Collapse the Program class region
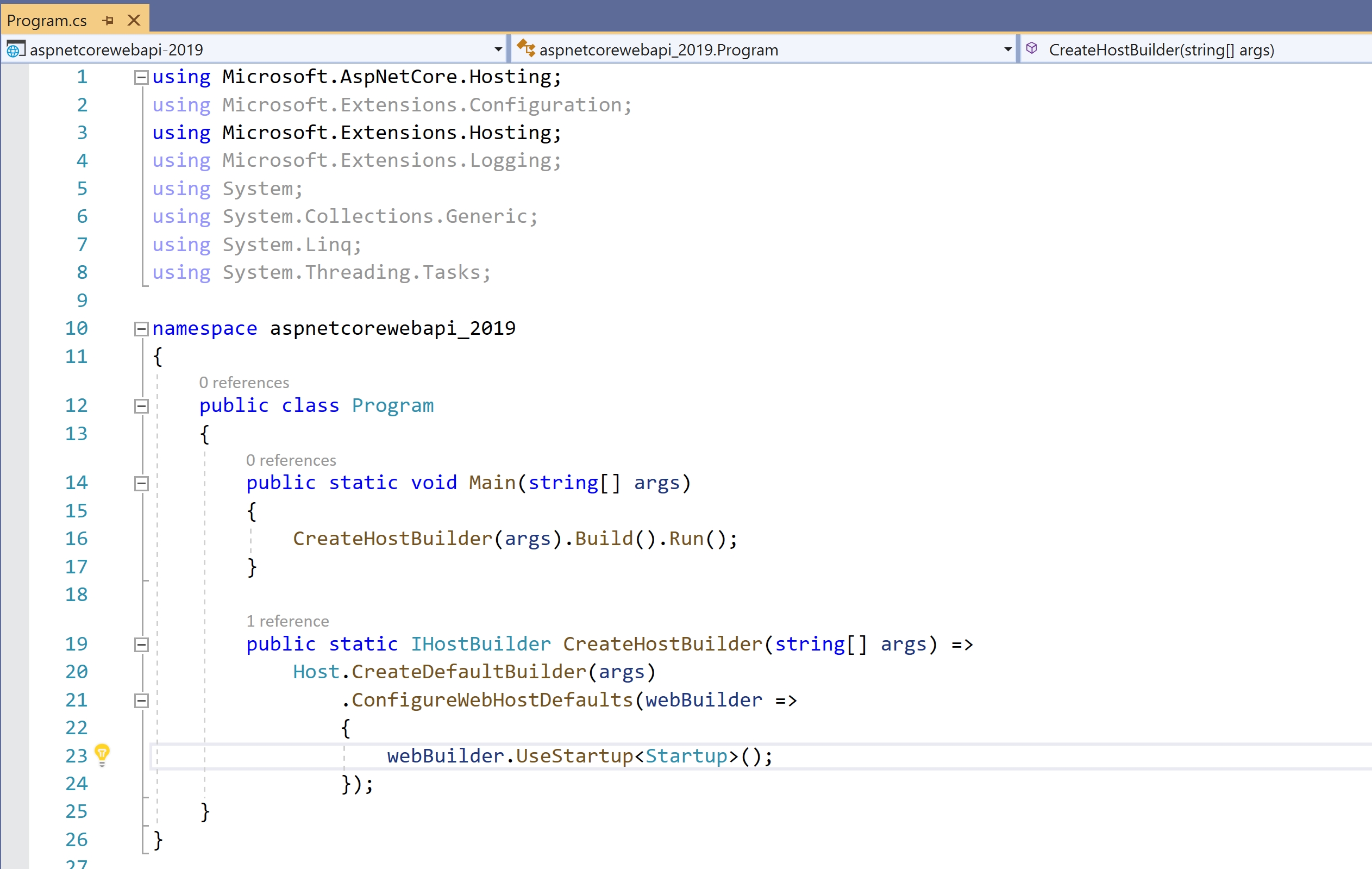The image size is (1372, 869). (141, 407)
